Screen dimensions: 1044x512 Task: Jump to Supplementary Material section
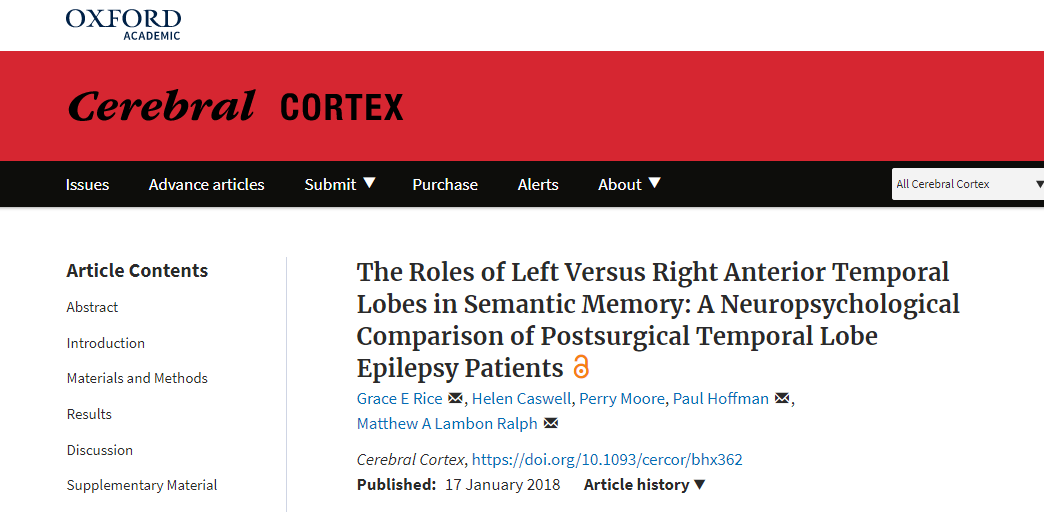pyautogui.click(x=142, y=485)
